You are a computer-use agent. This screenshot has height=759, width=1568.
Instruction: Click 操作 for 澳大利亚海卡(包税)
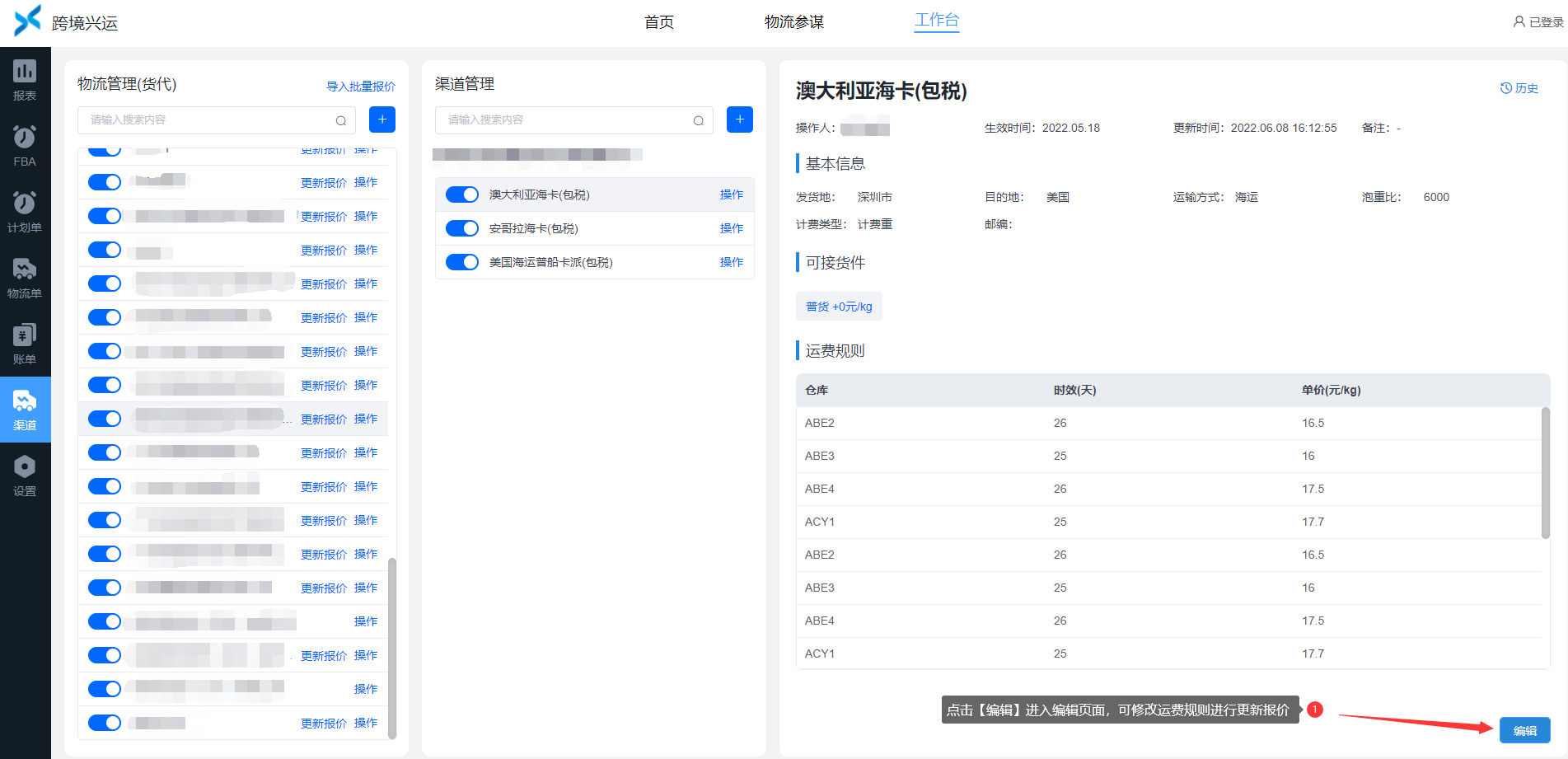pos(732,194)
